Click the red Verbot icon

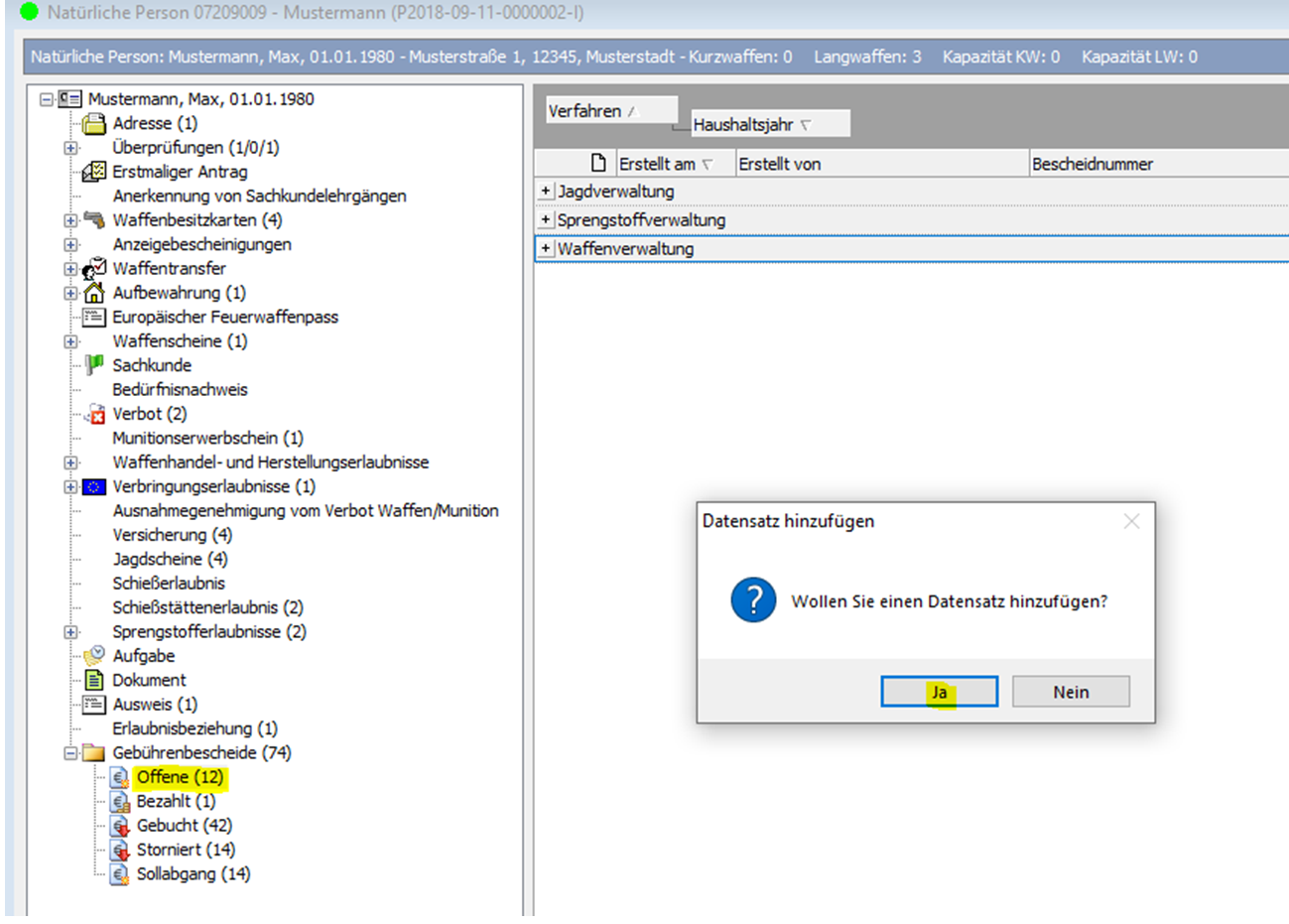[95, 415]
